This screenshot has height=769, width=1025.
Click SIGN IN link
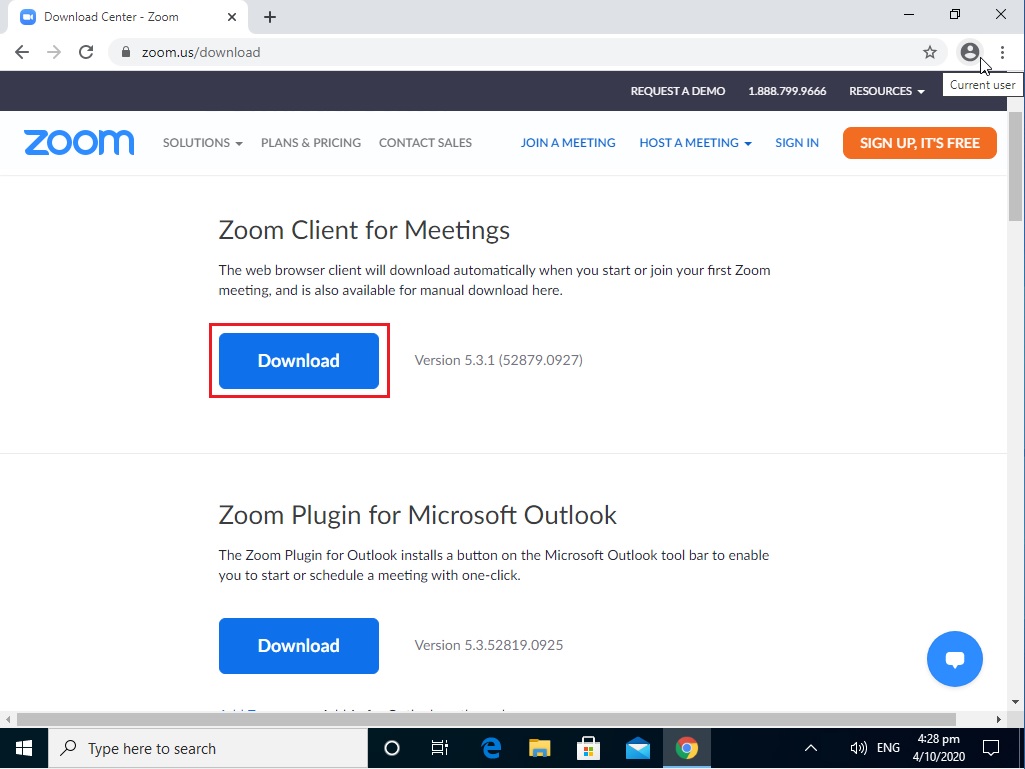pyautogui.click(x=797, y=143)
